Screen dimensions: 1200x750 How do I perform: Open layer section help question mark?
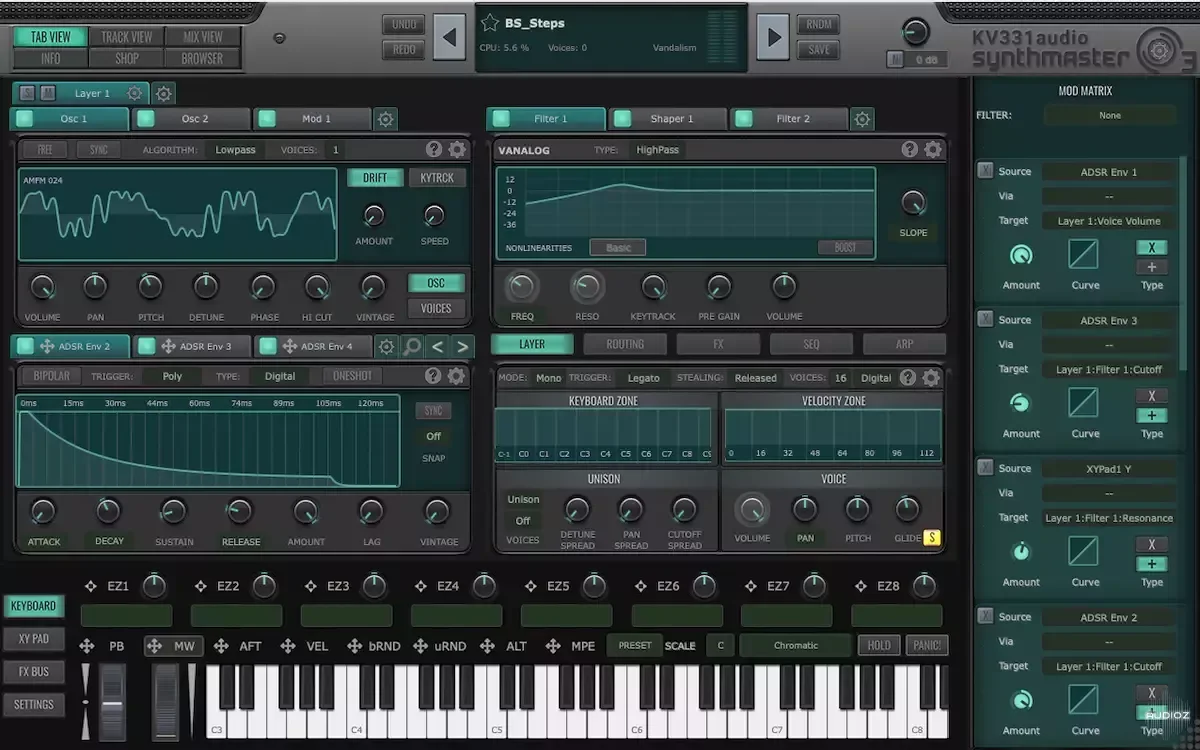908,377
